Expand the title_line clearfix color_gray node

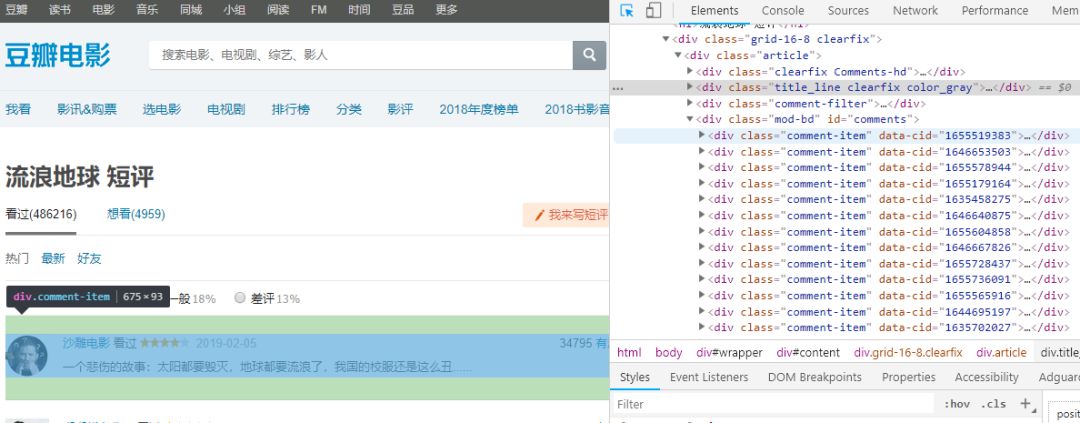coord(690,87)
